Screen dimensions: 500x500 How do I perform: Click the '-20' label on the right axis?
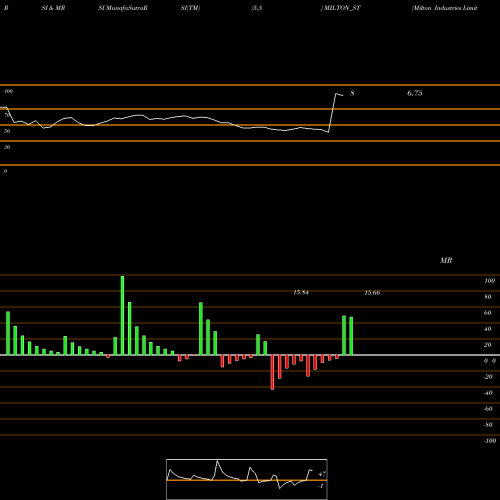488,377
